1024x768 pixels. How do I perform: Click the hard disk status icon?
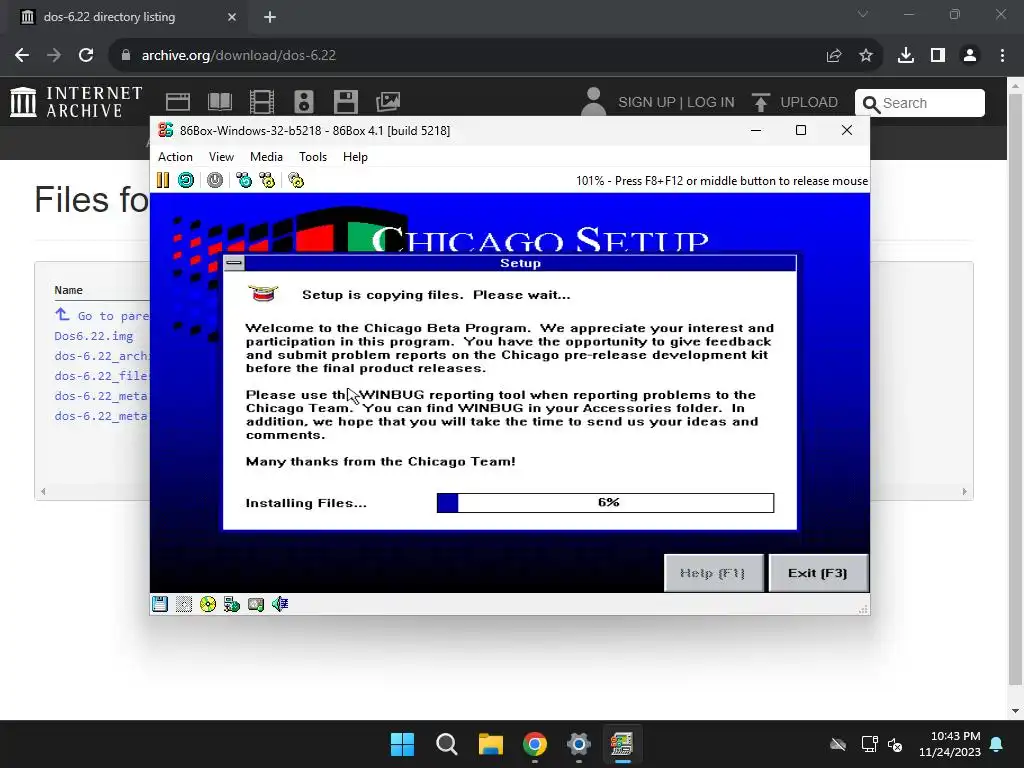[x=256, y=604]
